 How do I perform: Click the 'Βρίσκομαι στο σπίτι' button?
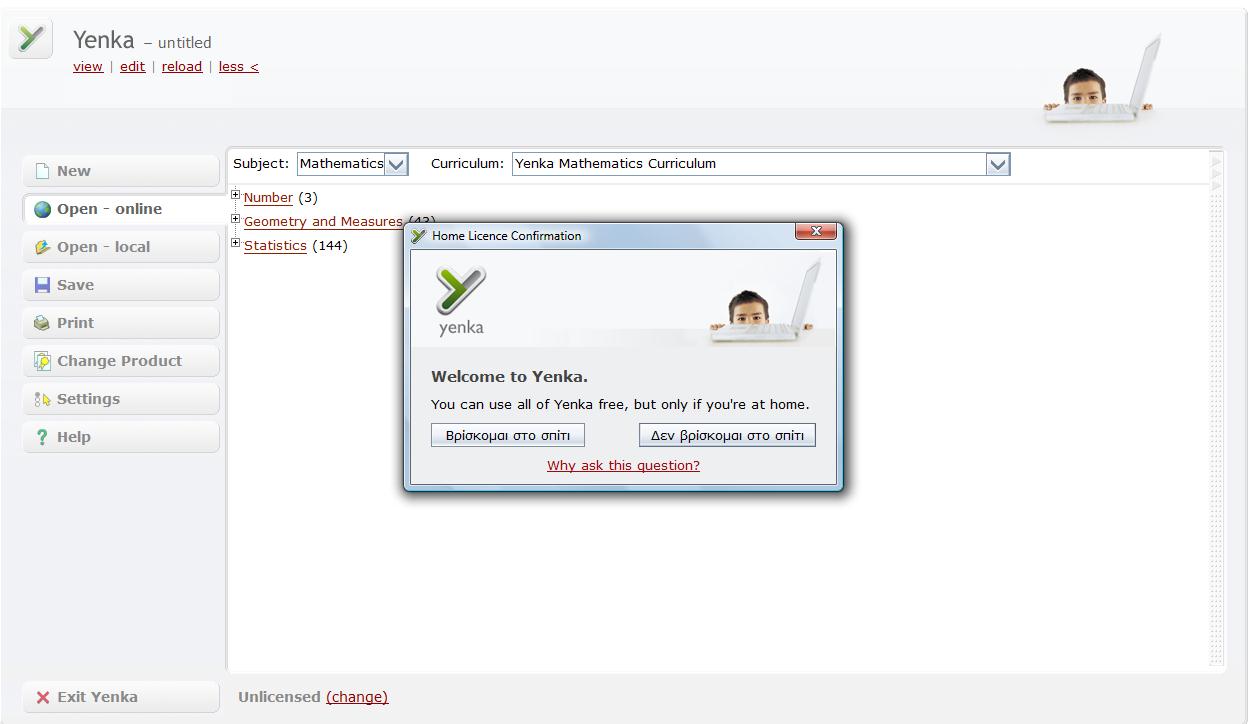point(508,435)
